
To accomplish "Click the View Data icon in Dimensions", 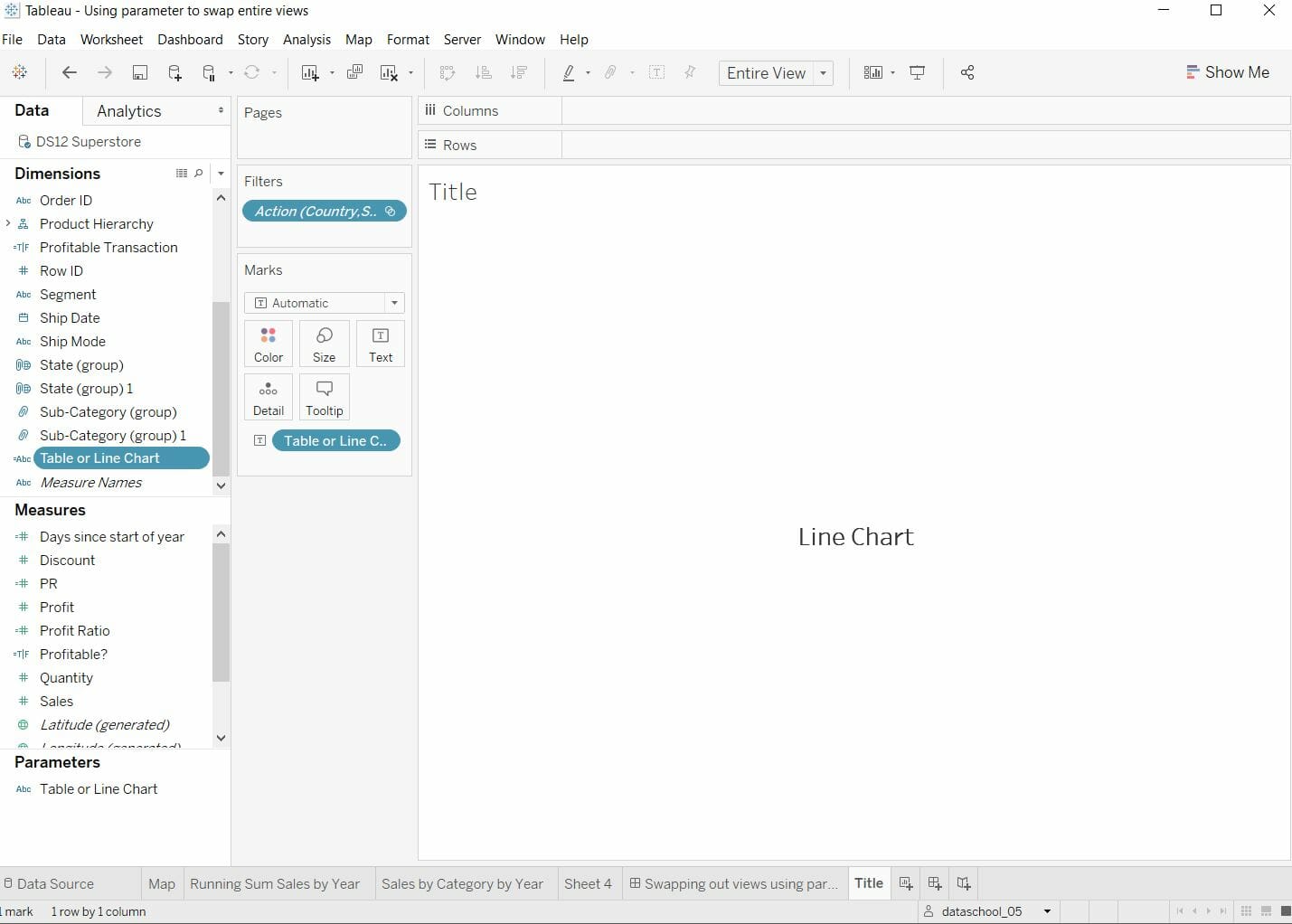I will pos(182,173).
